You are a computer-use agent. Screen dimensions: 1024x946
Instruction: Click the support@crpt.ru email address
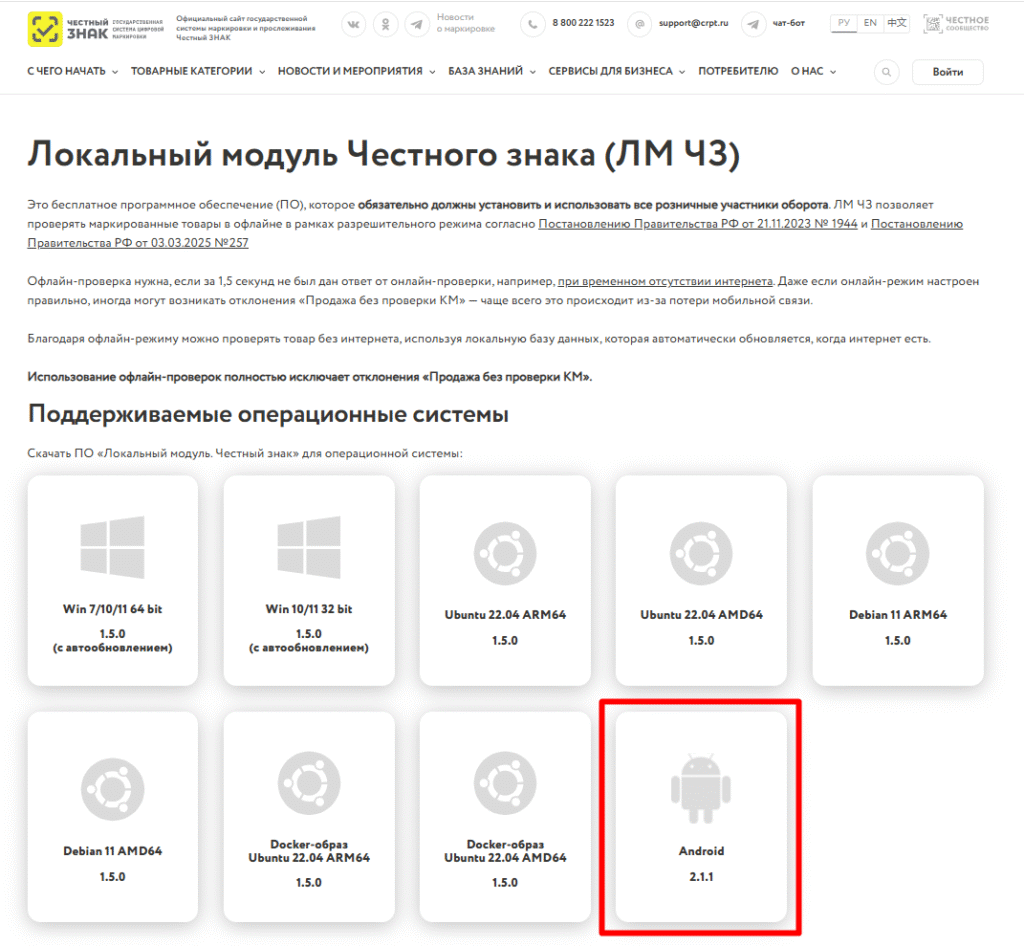tap(693, 23)
